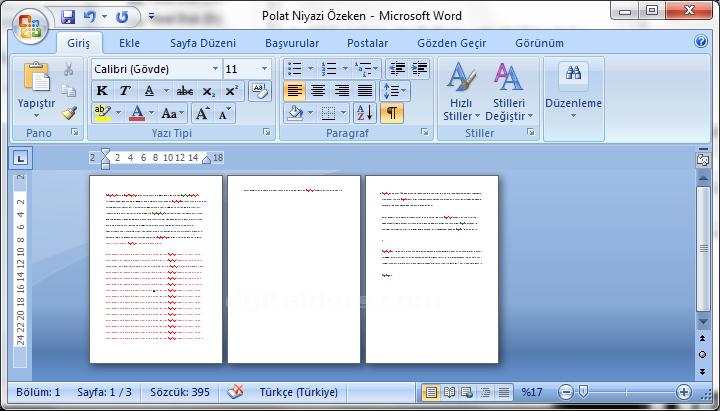
Task: Open the Gözden Geçir tab
Action: click(x=451, y=43)
